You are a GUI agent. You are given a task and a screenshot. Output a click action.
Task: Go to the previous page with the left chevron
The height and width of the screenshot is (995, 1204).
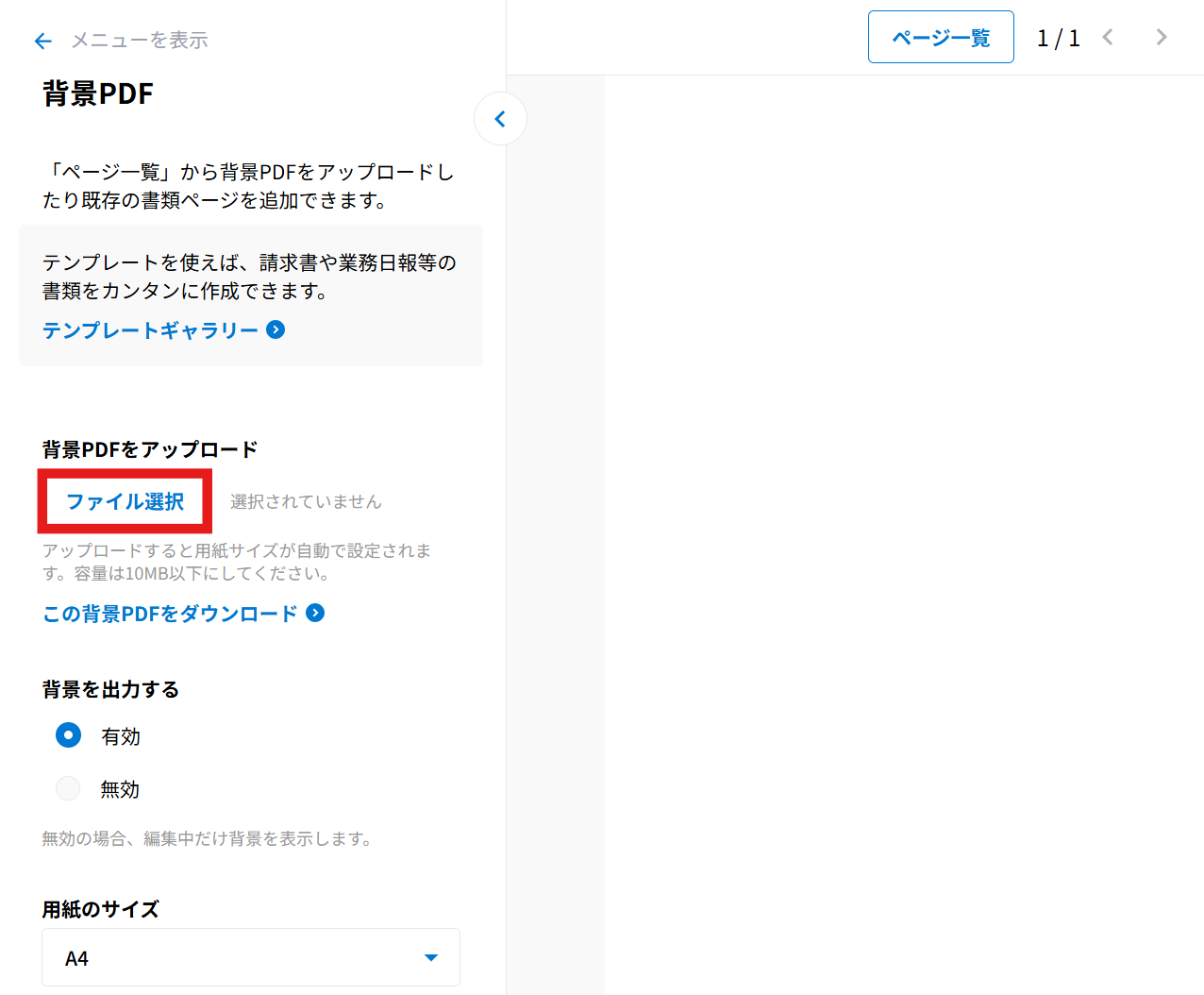click(1108, 37)
